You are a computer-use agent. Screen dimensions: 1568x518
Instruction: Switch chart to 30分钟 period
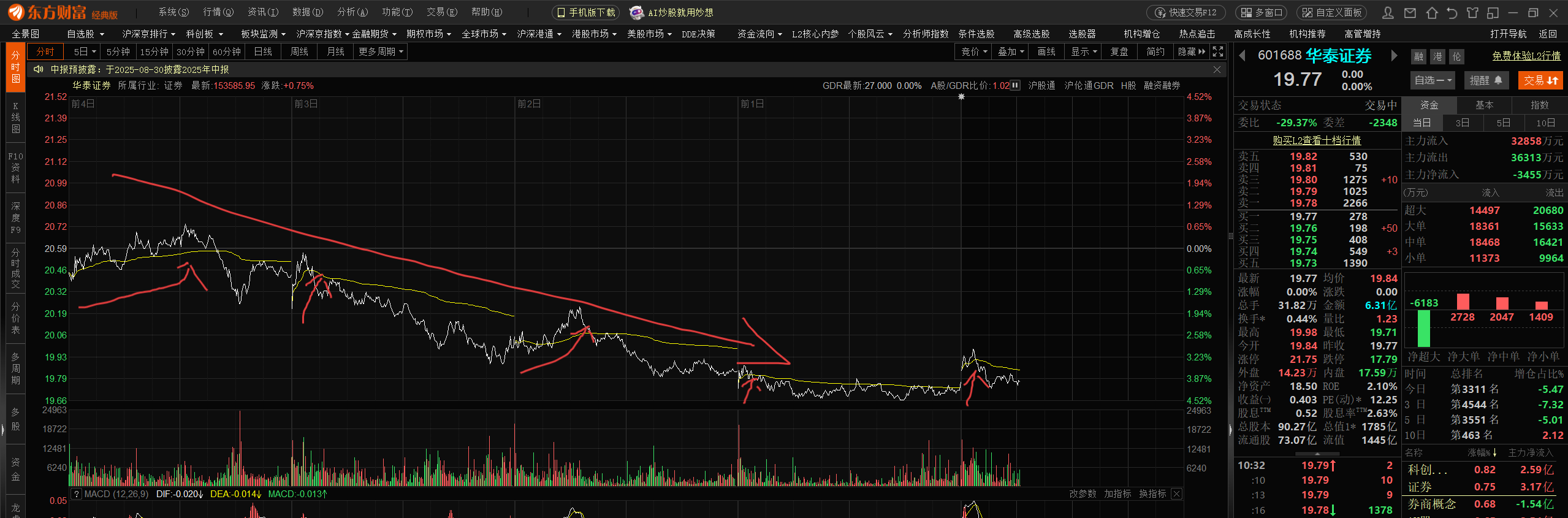191,51
